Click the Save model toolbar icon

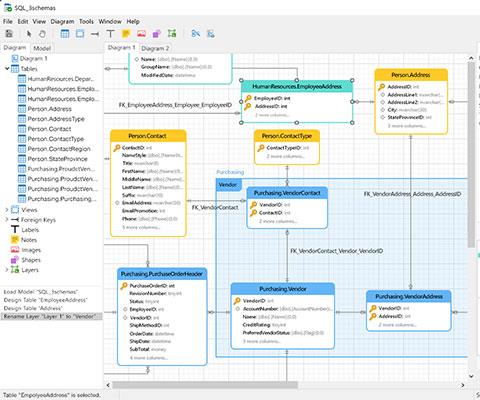(9, 33)
